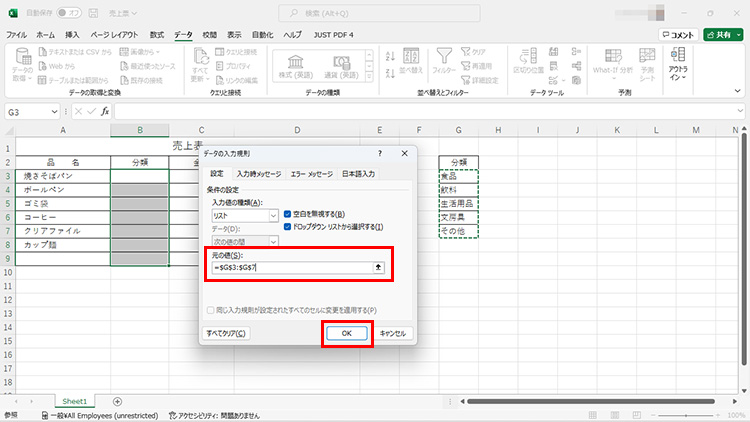The height and width of the screenshot is (422, 750).
Task: Click the insert function fx icon
Action: point(104,111)
